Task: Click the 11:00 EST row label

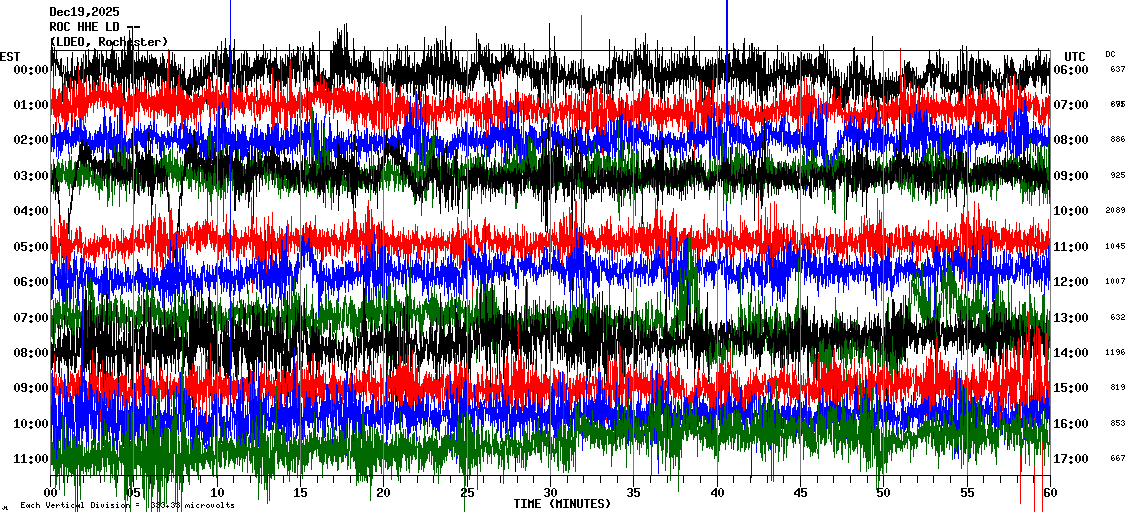Action: [x=30, y=459]
